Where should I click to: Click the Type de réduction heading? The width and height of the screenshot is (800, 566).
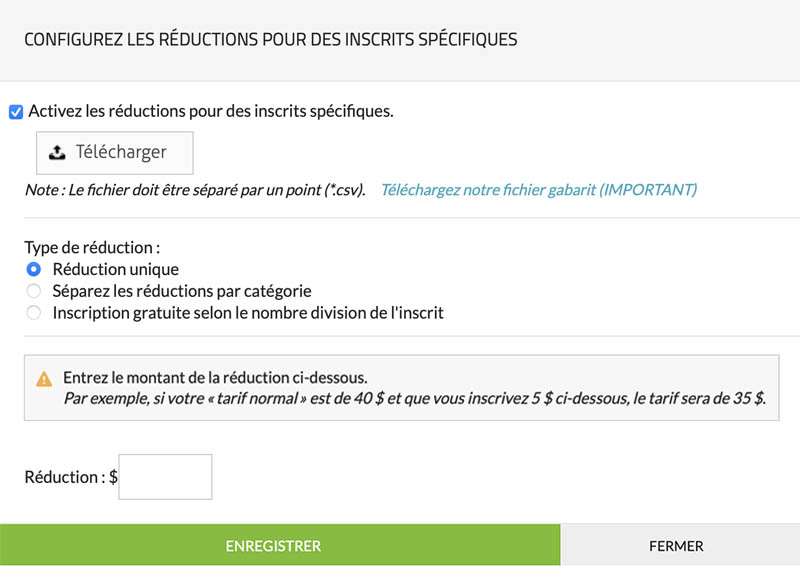pyautogui.click(x=92, y=247)
